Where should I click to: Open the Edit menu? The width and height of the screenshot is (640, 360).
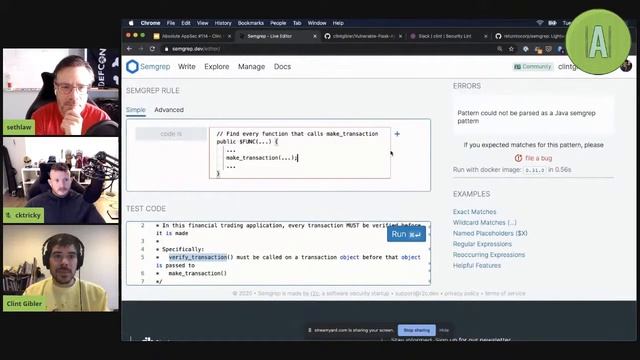[186, 23]
